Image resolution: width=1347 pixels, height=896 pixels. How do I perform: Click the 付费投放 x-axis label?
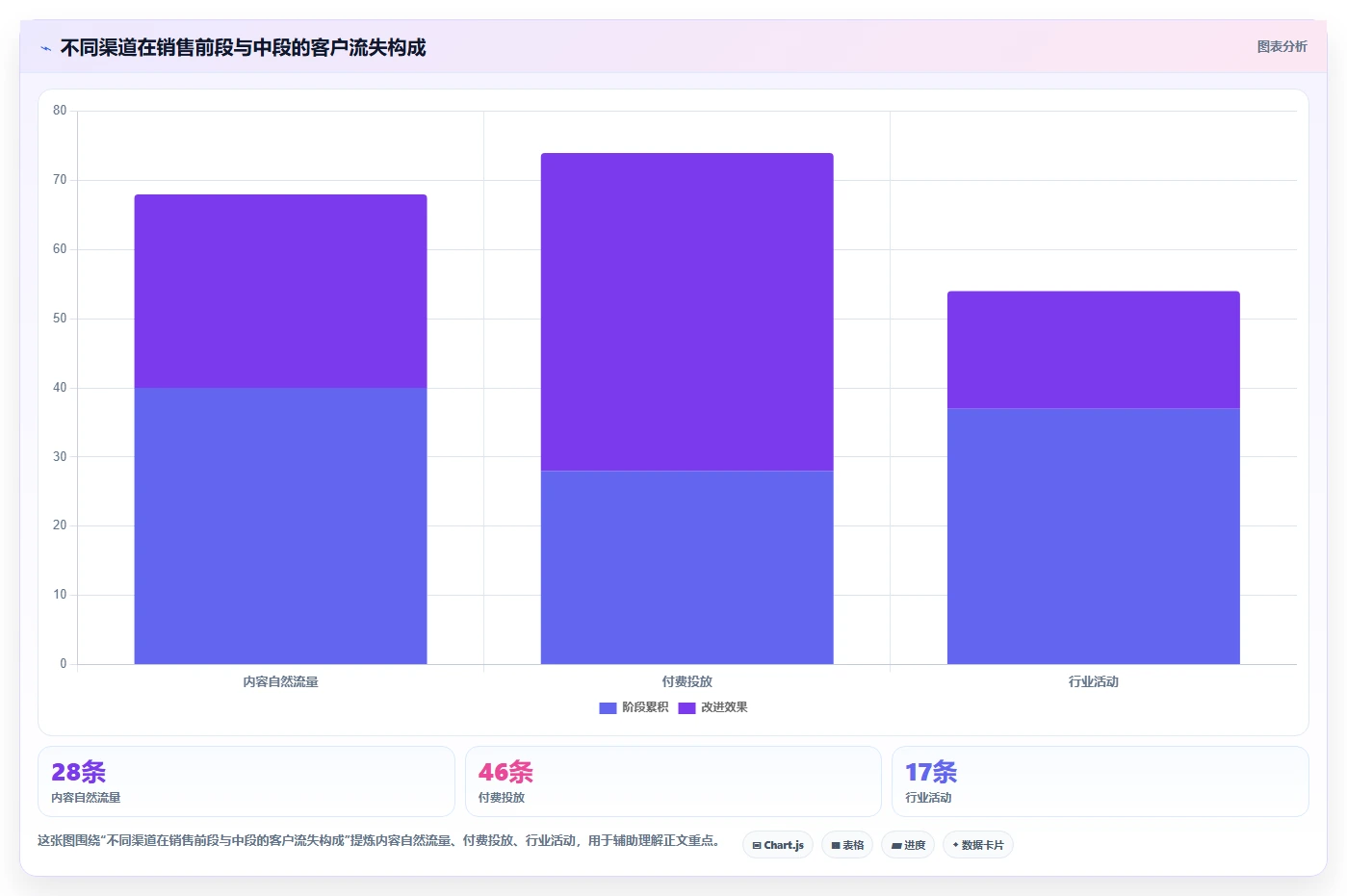tap(686, 681)
